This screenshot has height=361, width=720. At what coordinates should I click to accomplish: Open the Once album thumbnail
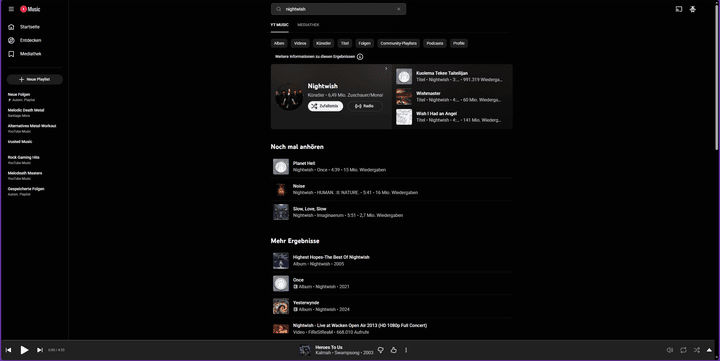tap(281, 283)
